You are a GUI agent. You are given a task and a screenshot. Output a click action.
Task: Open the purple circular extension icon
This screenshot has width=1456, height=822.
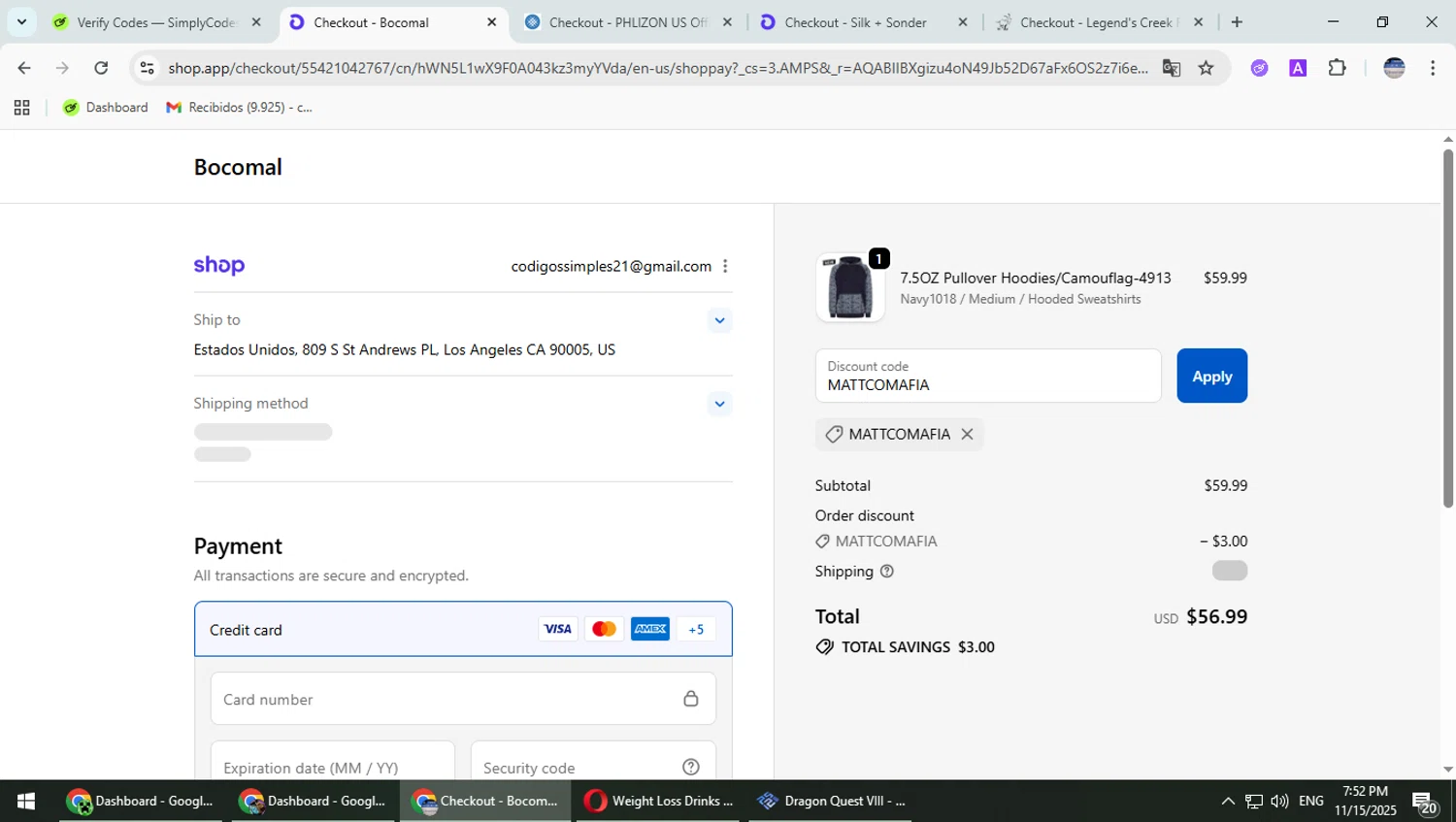[x=1259, y=68]
